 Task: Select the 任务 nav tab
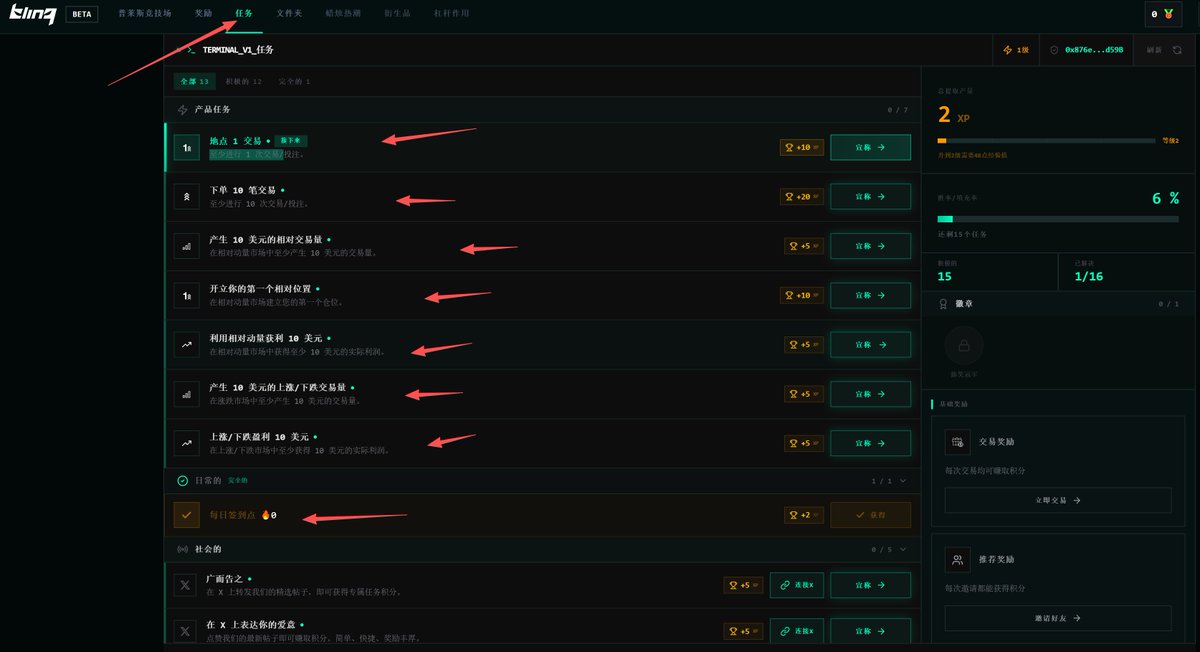(244, 14)
